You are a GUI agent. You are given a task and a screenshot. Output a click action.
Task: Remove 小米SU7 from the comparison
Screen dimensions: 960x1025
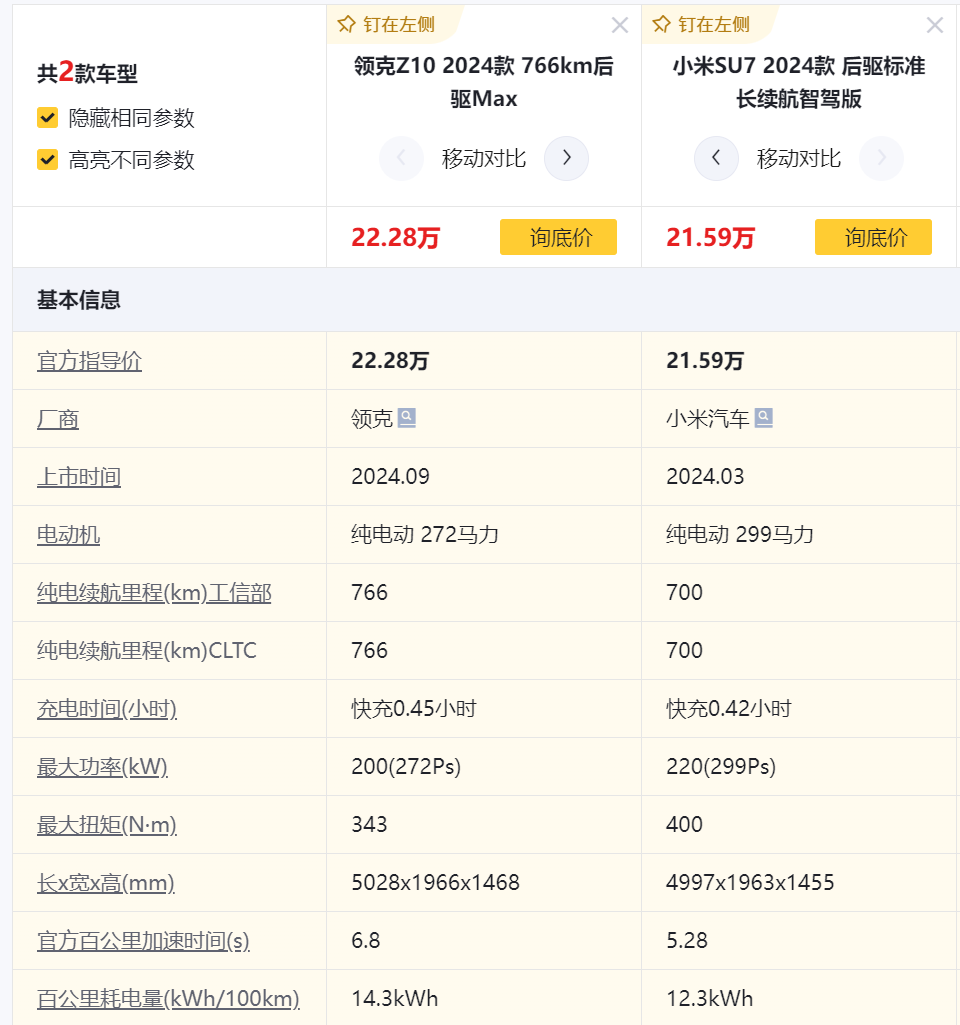tap(934, 24)
